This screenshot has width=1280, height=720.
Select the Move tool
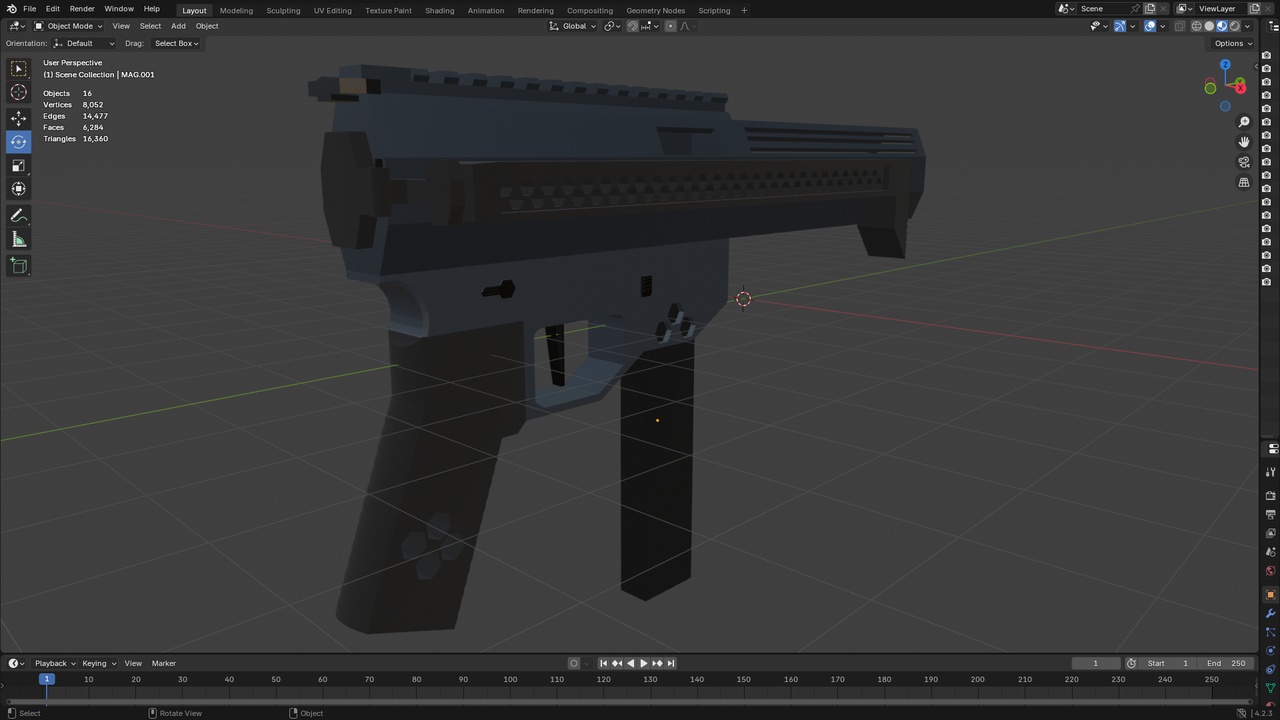19,118
